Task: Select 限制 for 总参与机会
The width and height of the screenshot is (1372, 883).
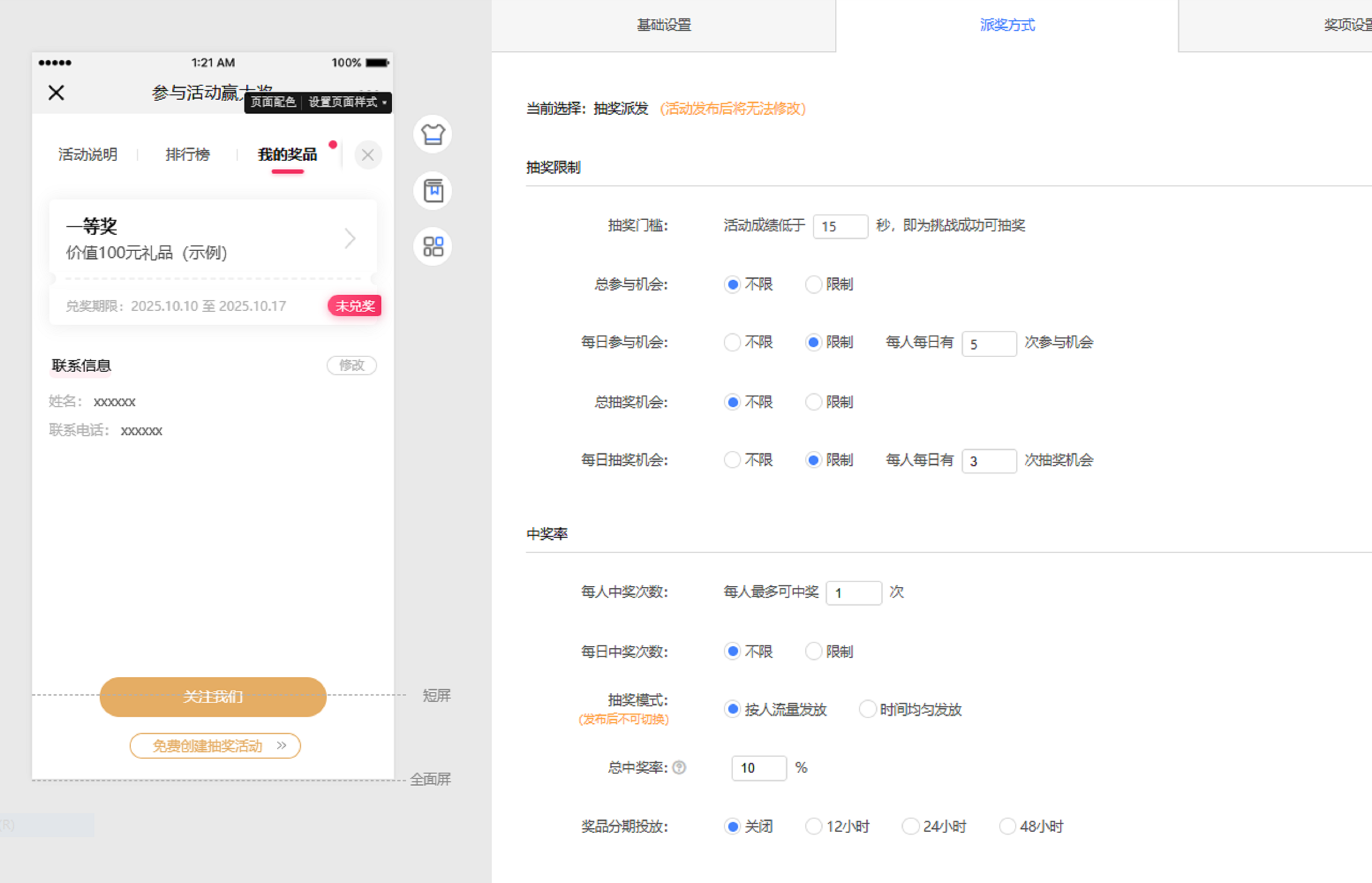Action: (x=814, y=284)
